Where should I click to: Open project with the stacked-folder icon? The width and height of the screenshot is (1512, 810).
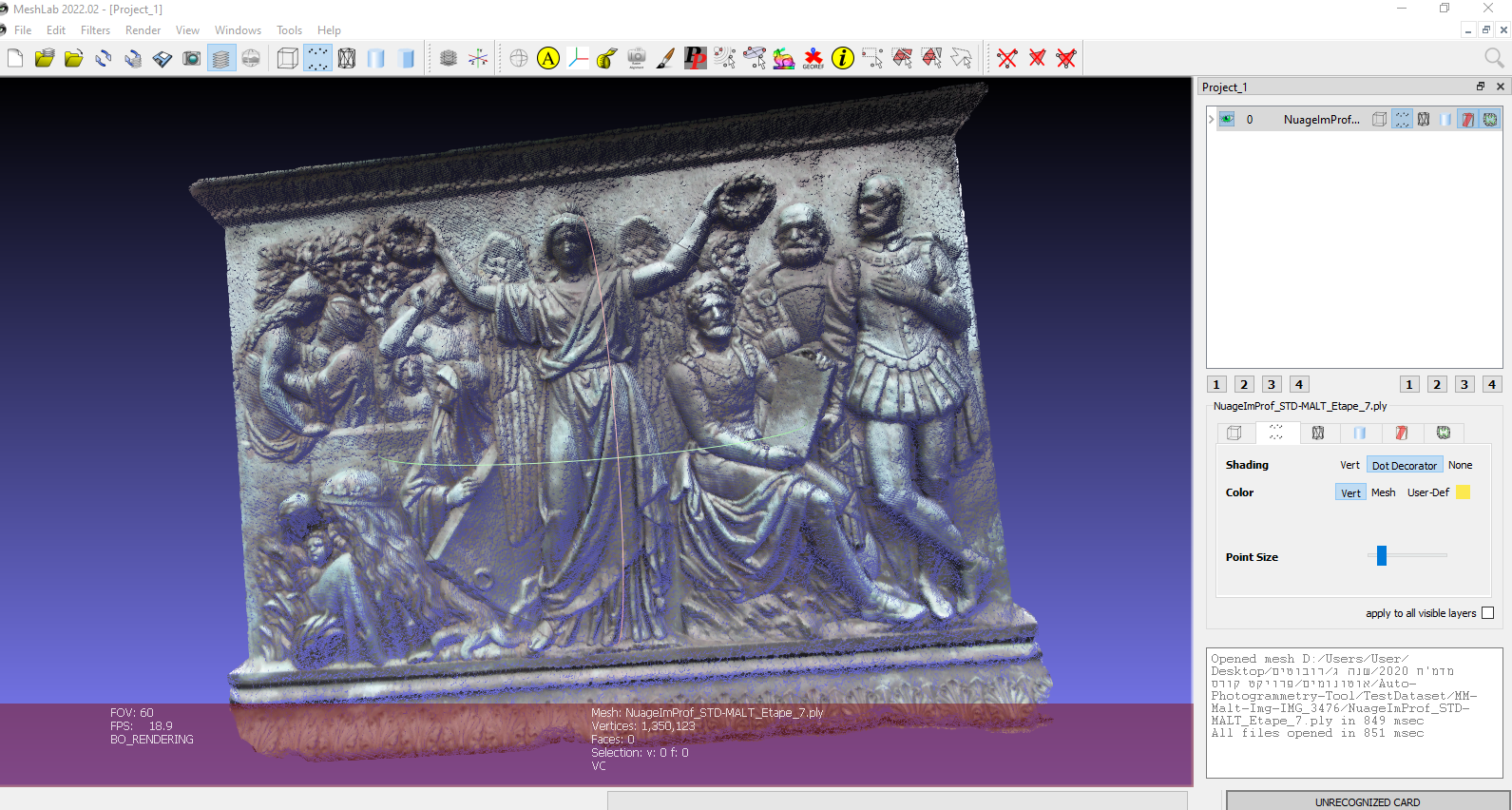point(45,59)
